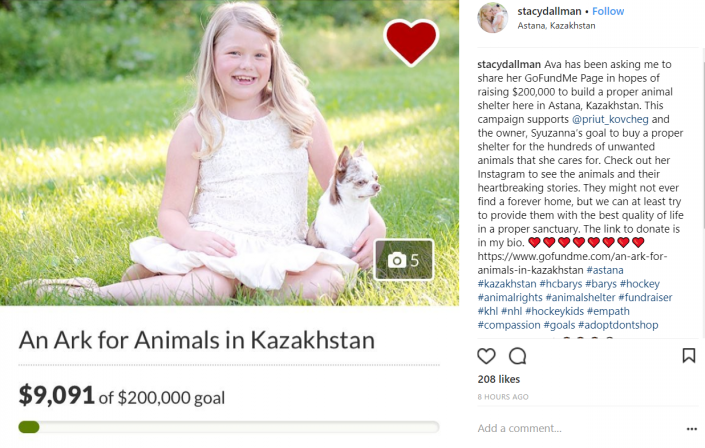Click the 8 hours ago timestamp
Image resolution: width=705 pixels, height=448 pixels.
pos(504,397)
